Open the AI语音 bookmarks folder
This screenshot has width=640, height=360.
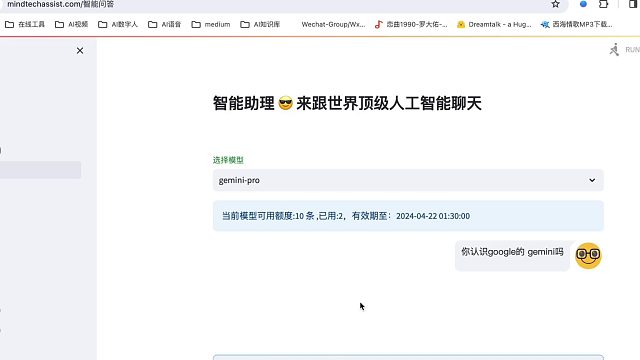(x=164, y=24)
